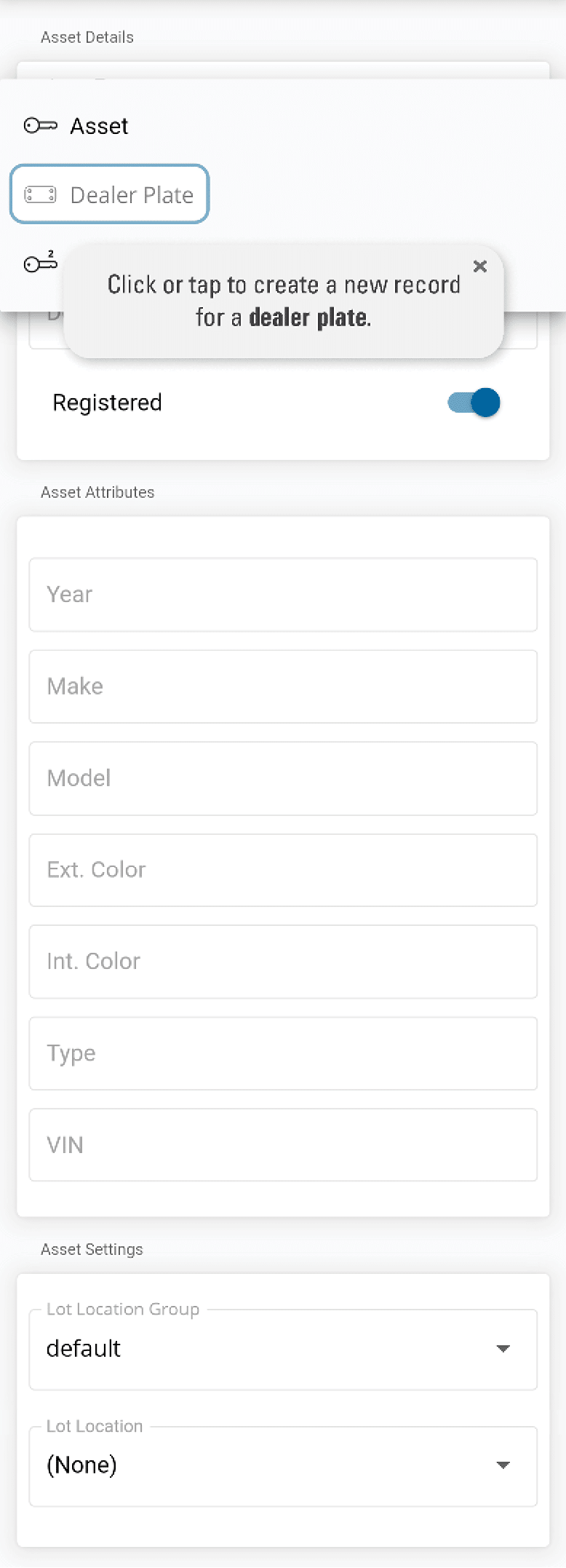Click the arrow in Lot Location Group field
566x1568 pixels.
(503, 1349)
